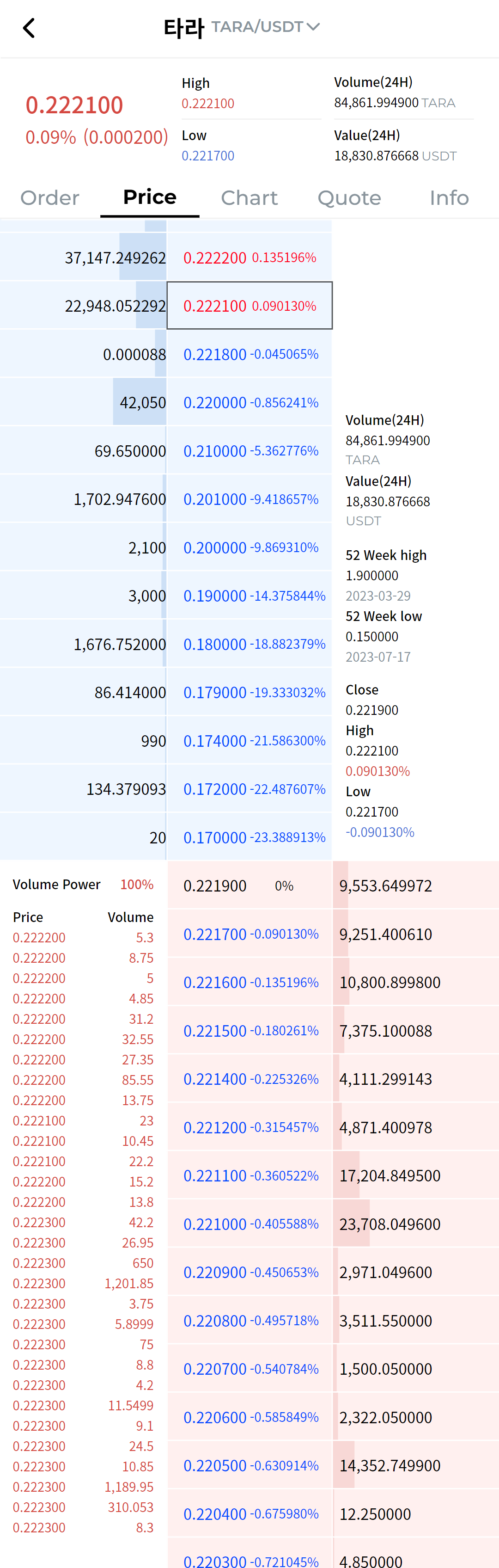Select the Price tab
This screenshot has width=499, height=1568.
point(150,197)
